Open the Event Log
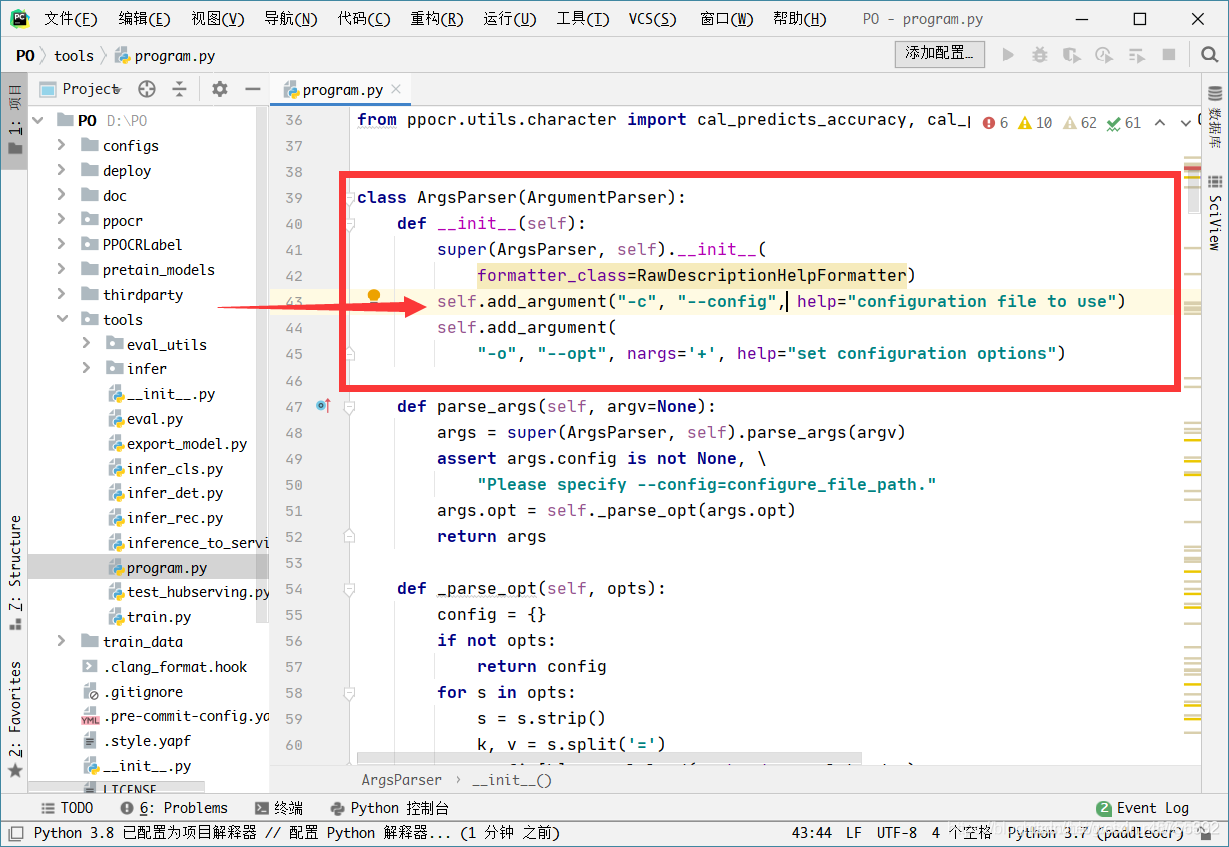Screen dimensions: 1229x847 1143,808
